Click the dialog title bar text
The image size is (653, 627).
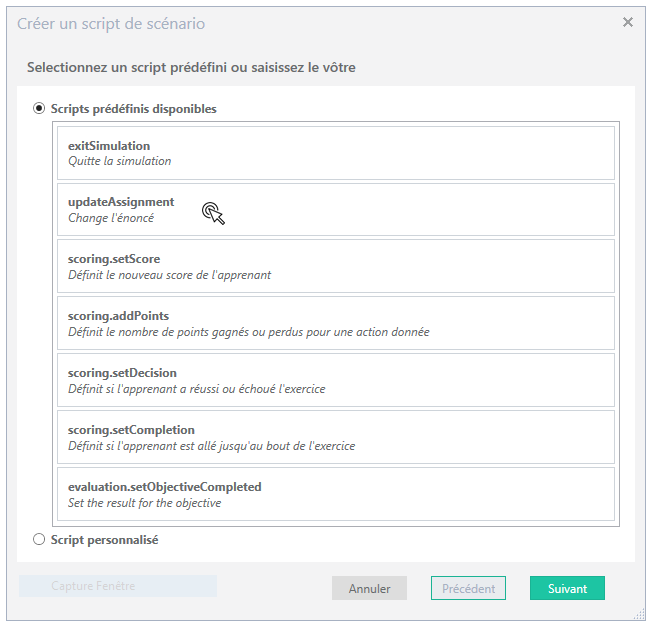112,23
